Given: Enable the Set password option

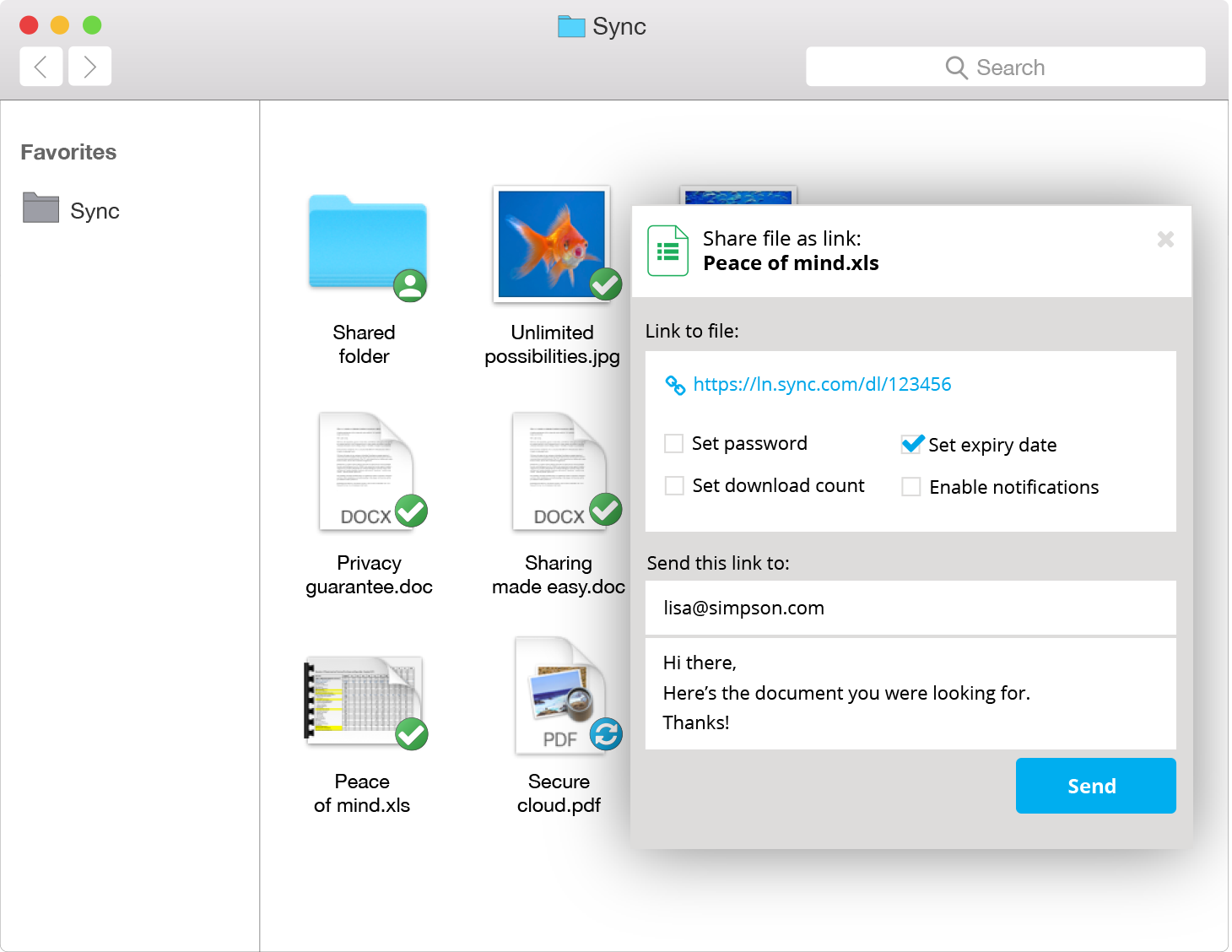Looking at the screenshot, I should point(673,442).
